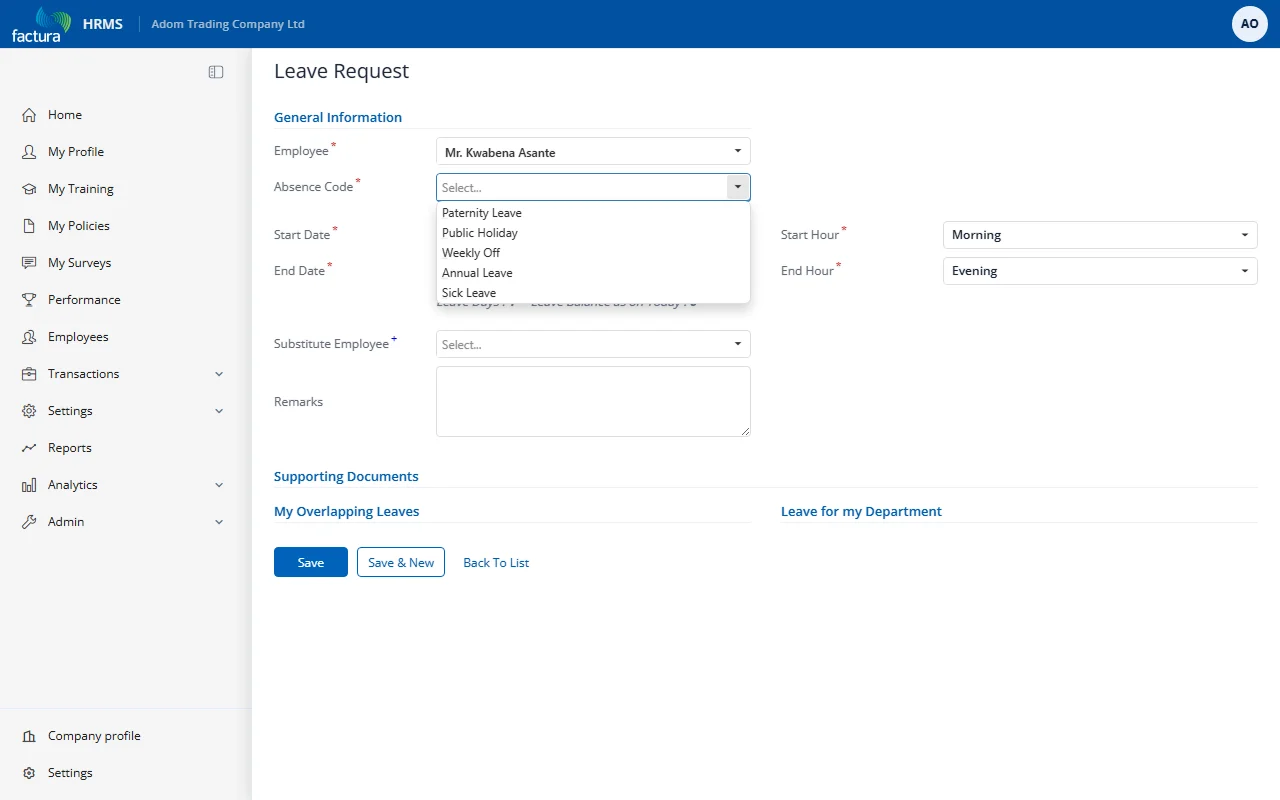Click the Reports line chart icon
Screen dimensions: 1280x800
[x=29, y=448]
